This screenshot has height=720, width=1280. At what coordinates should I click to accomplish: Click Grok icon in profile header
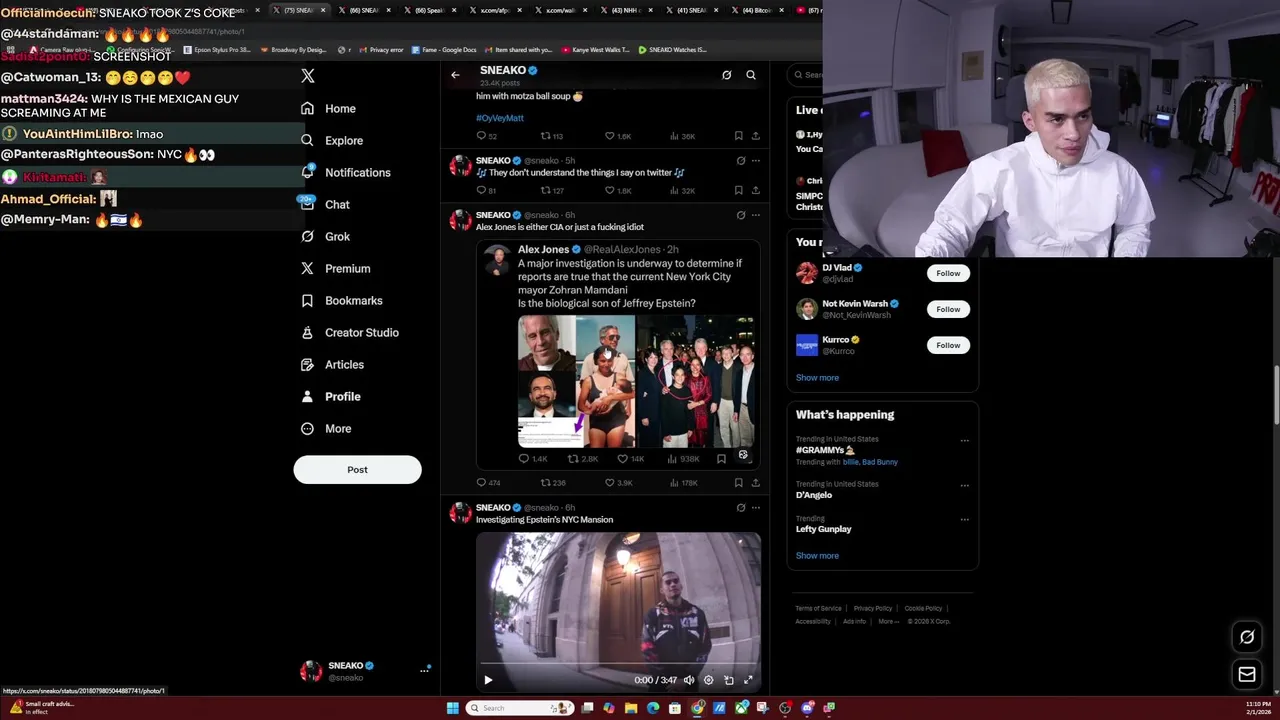pos(726,75)
